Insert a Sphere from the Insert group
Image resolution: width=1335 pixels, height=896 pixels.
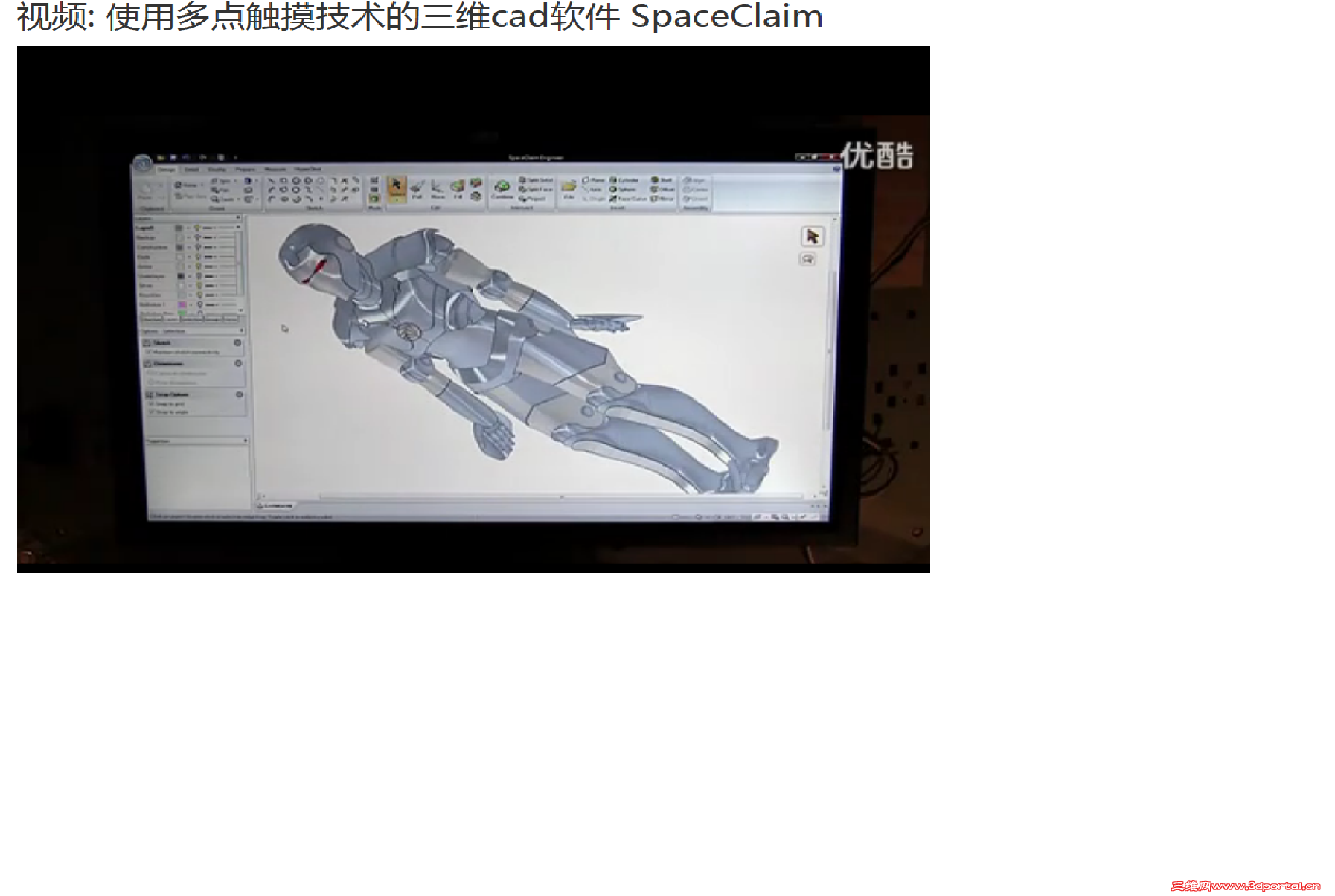point(624,190)
